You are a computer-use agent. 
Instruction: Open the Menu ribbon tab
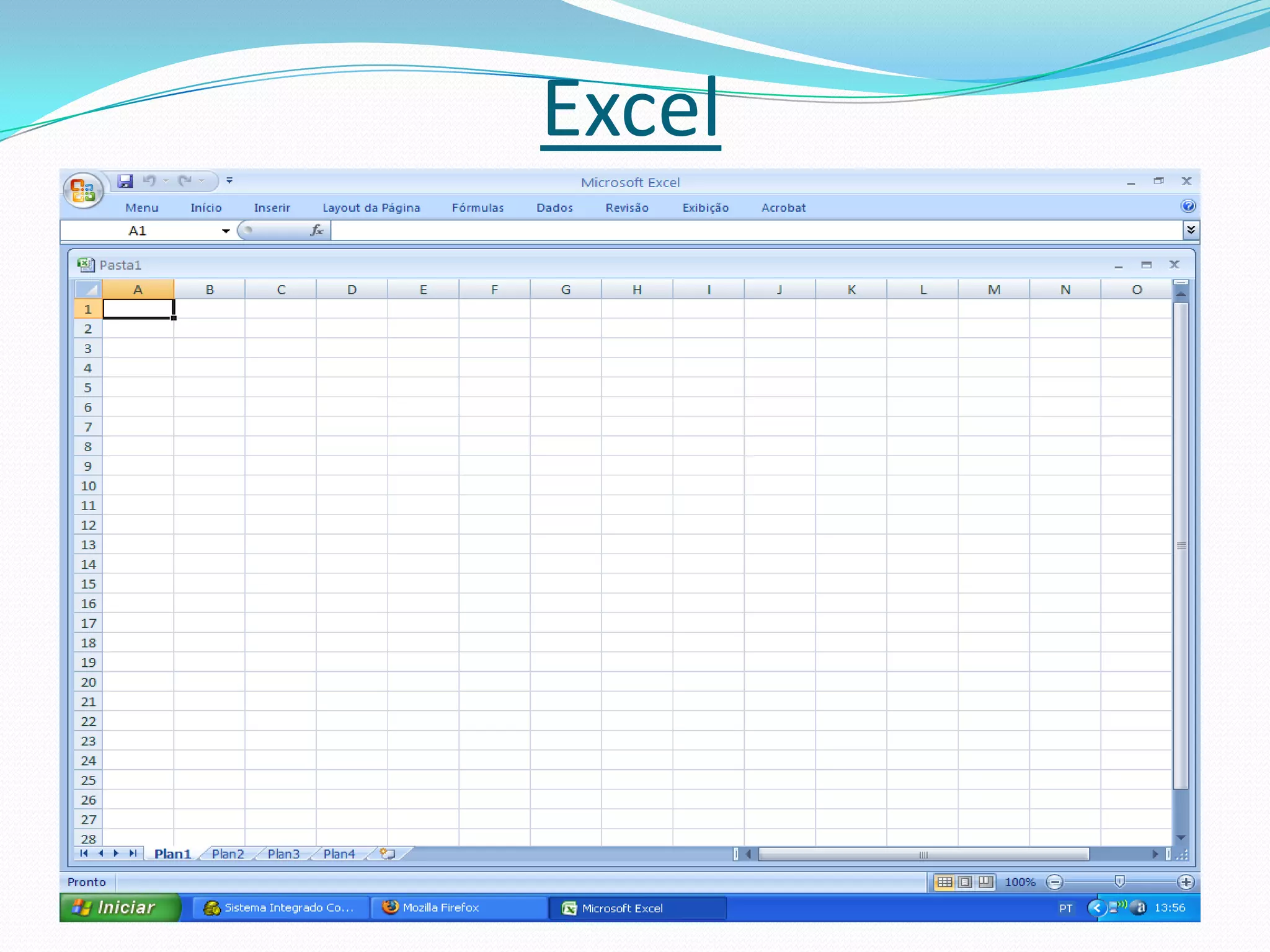142,208
